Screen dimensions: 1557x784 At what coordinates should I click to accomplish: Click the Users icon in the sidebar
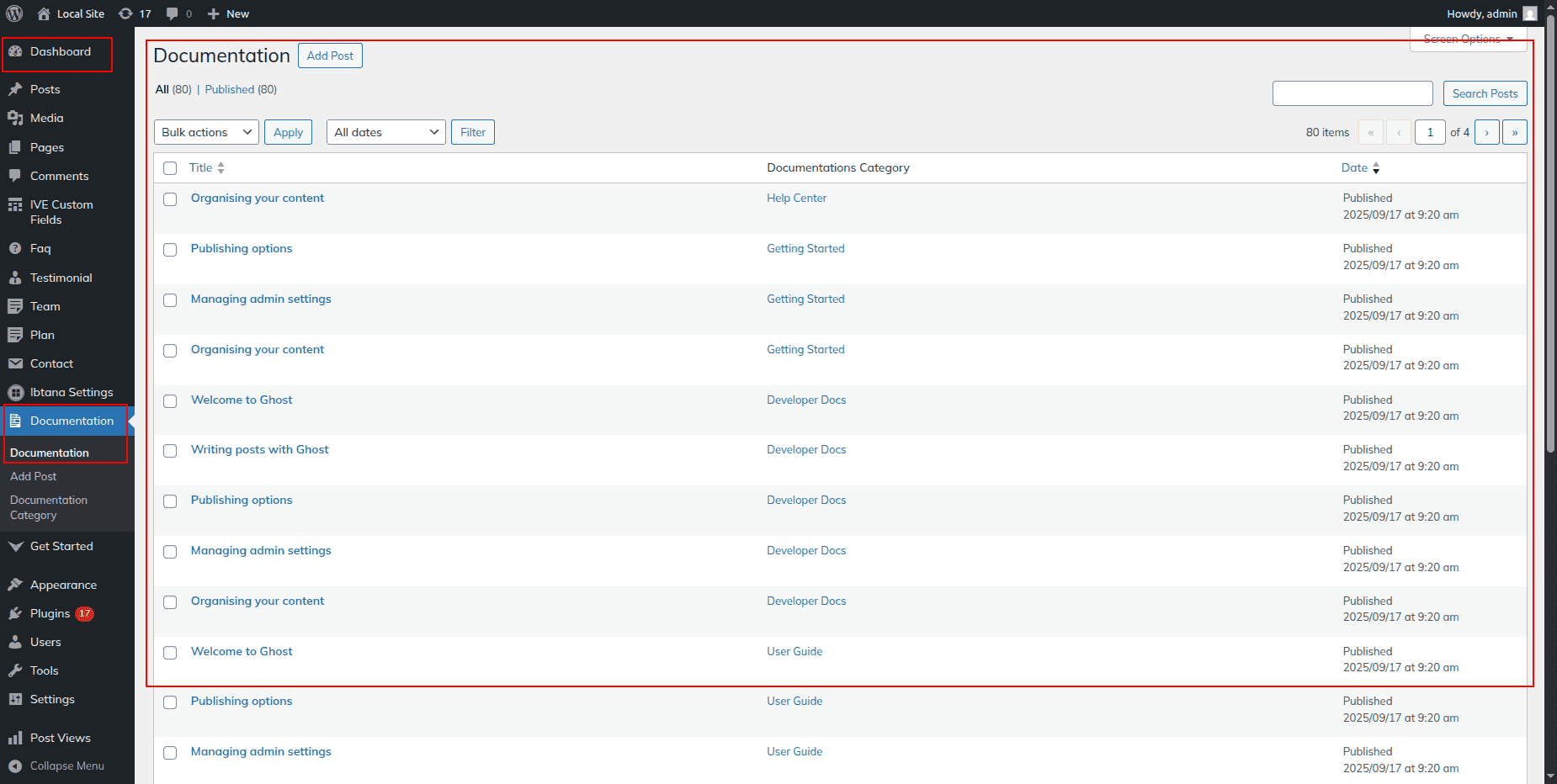15,643
